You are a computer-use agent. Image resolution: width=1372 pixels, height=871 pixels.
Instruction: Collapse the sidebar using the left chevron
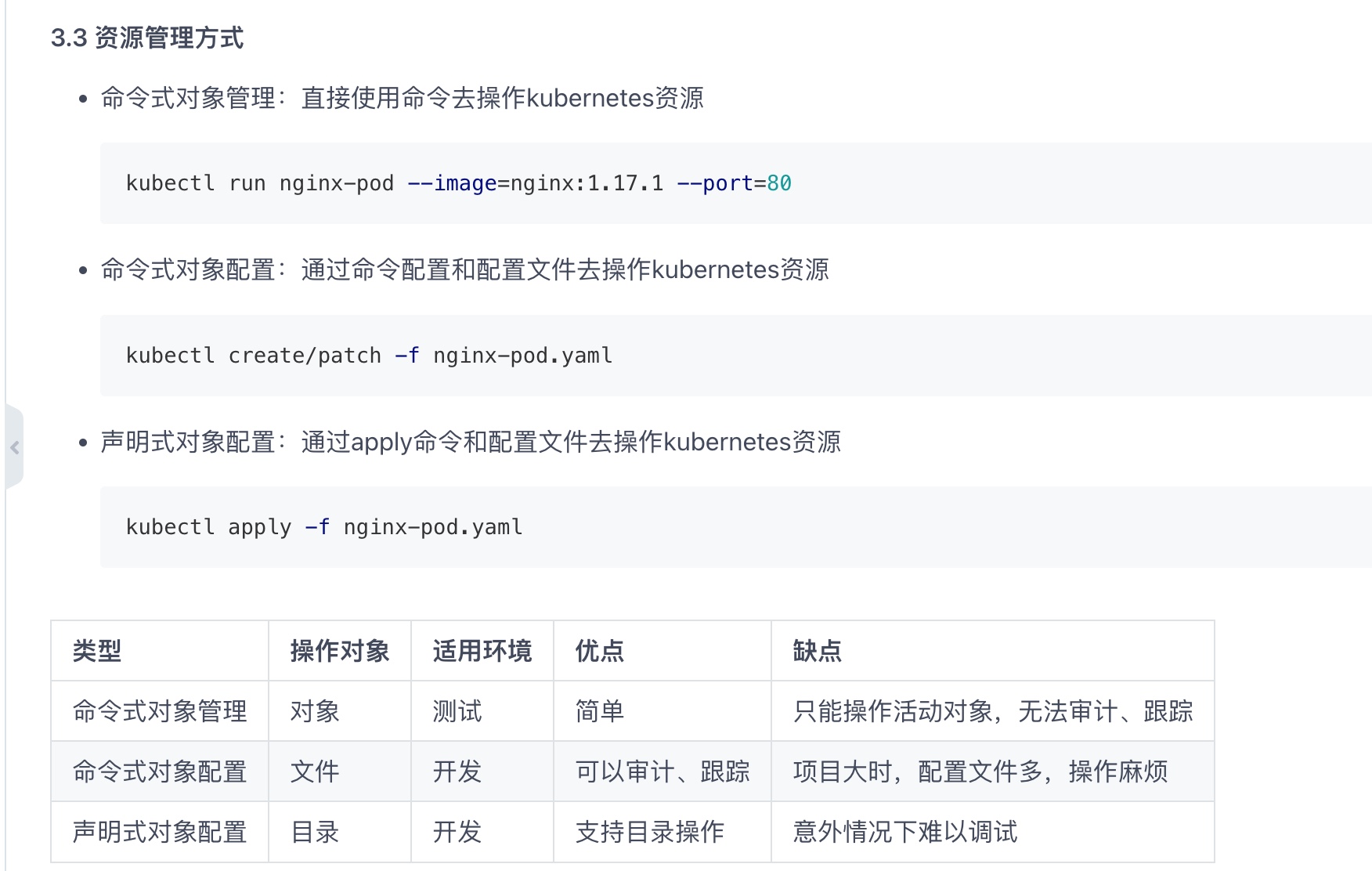click(x=16, y=447)
